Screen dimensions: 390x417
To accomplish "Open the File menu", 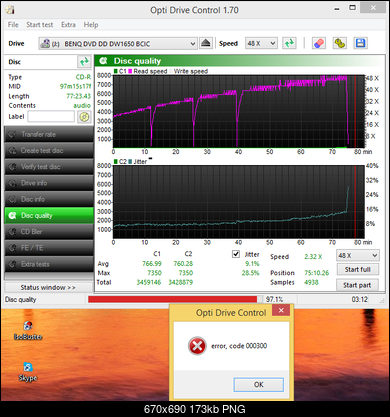I will 13,25.
